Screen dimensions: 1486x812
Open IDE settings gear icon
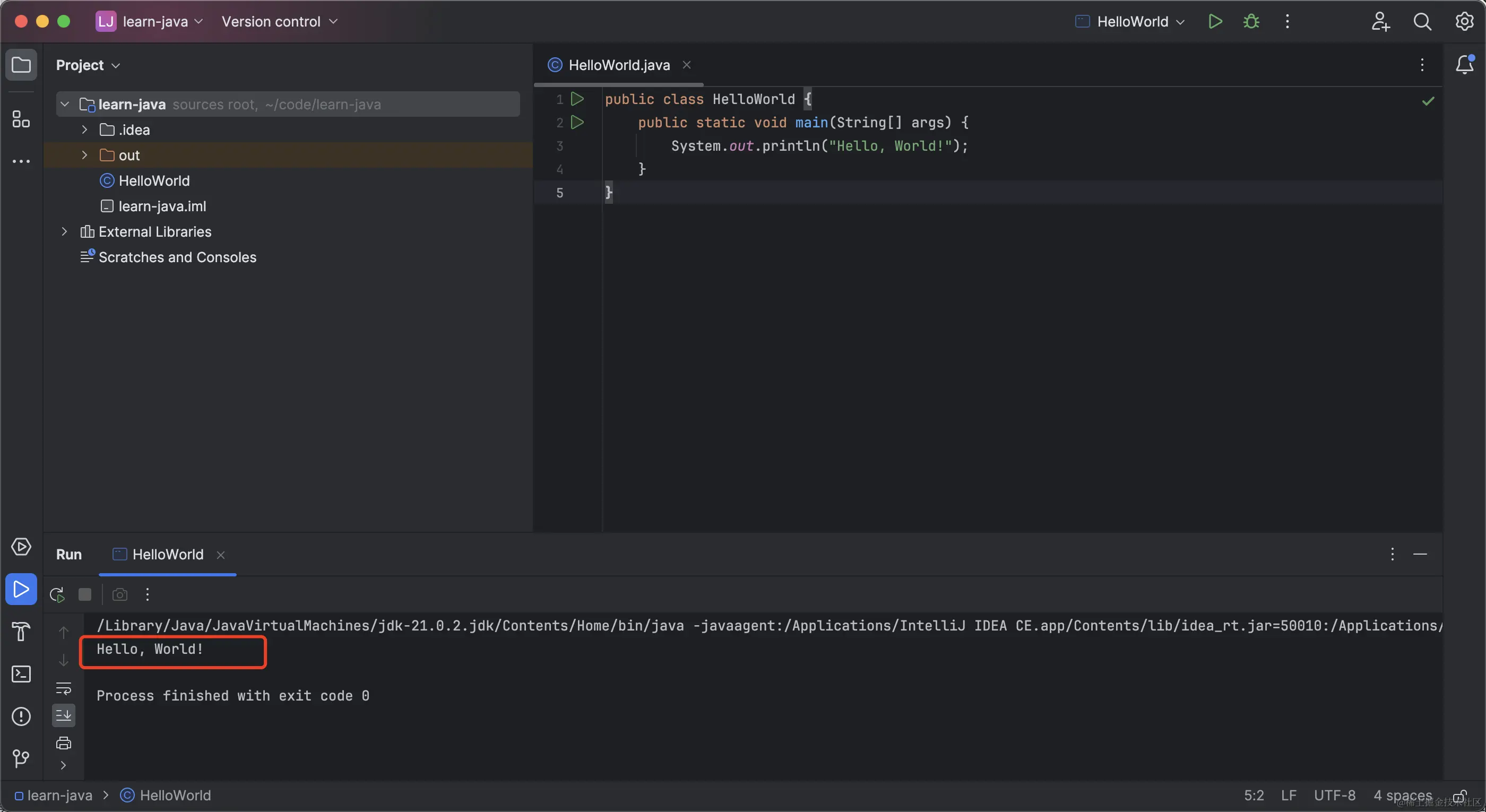1464,21
